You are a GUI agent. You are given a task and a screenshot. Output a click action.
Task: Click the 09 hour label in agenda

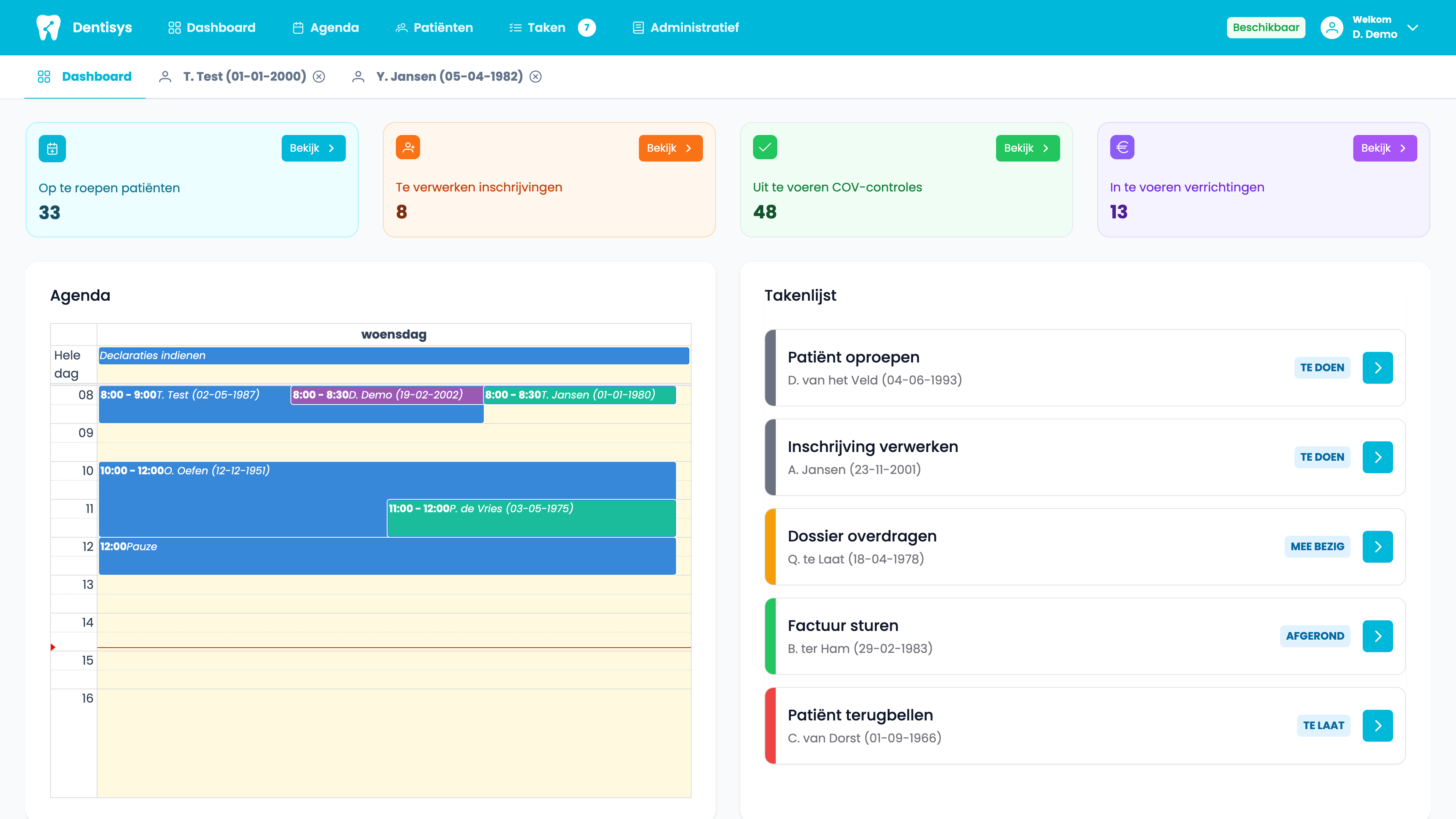(86, 433)
